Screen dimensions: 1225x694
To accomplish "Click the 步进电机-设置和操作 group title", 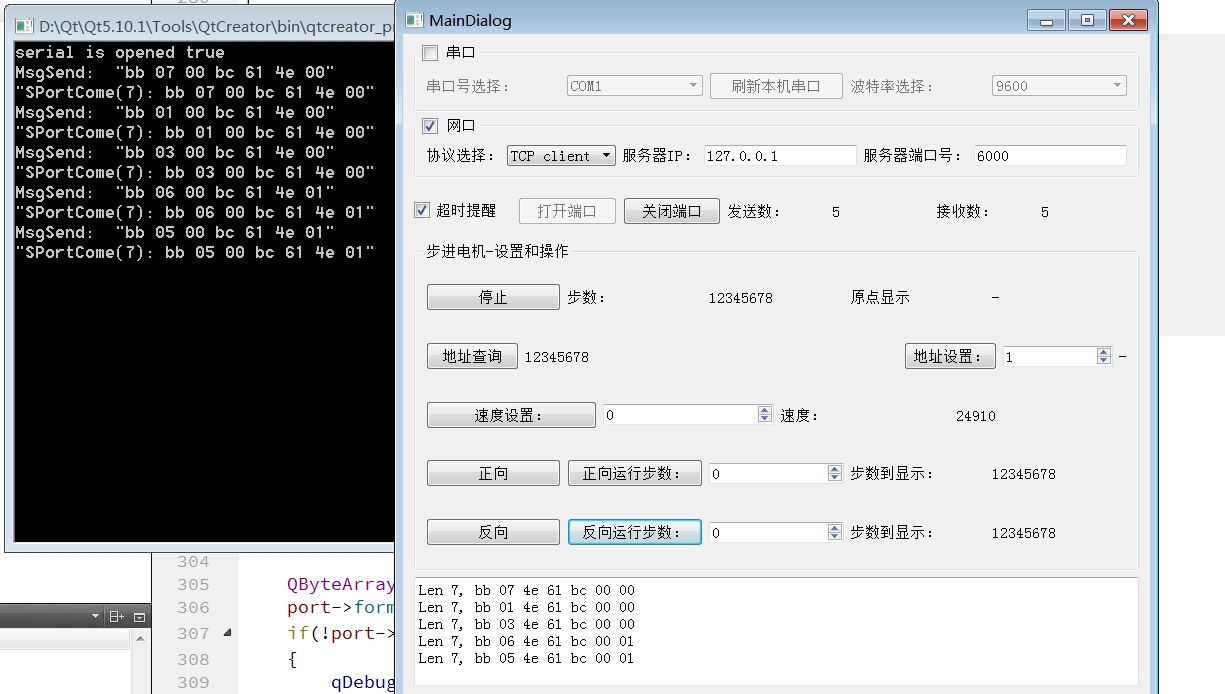I will (497, 251).
